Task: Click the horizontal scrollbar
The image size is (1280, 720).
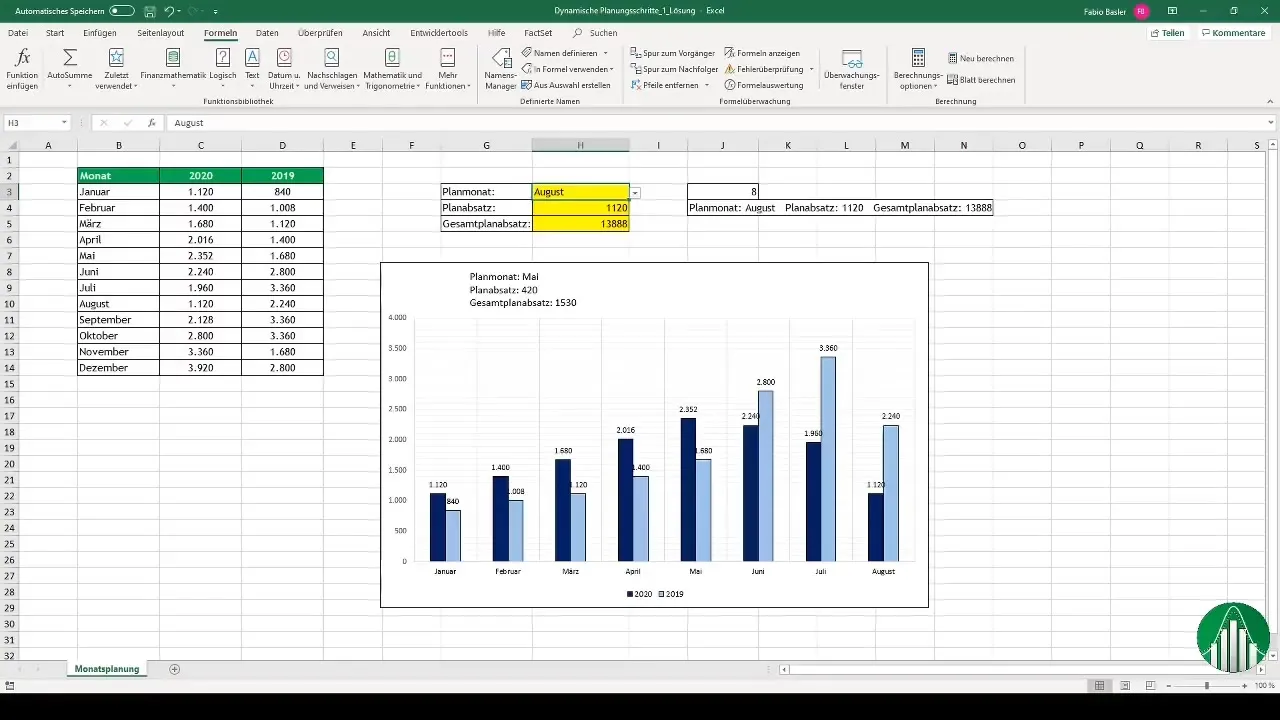Action: click(1022, 668)
